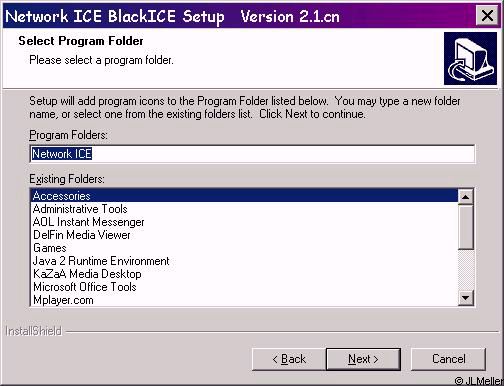Click Next to continue setup
Viewport: 504px width, 386px height.
coord(363,359)
